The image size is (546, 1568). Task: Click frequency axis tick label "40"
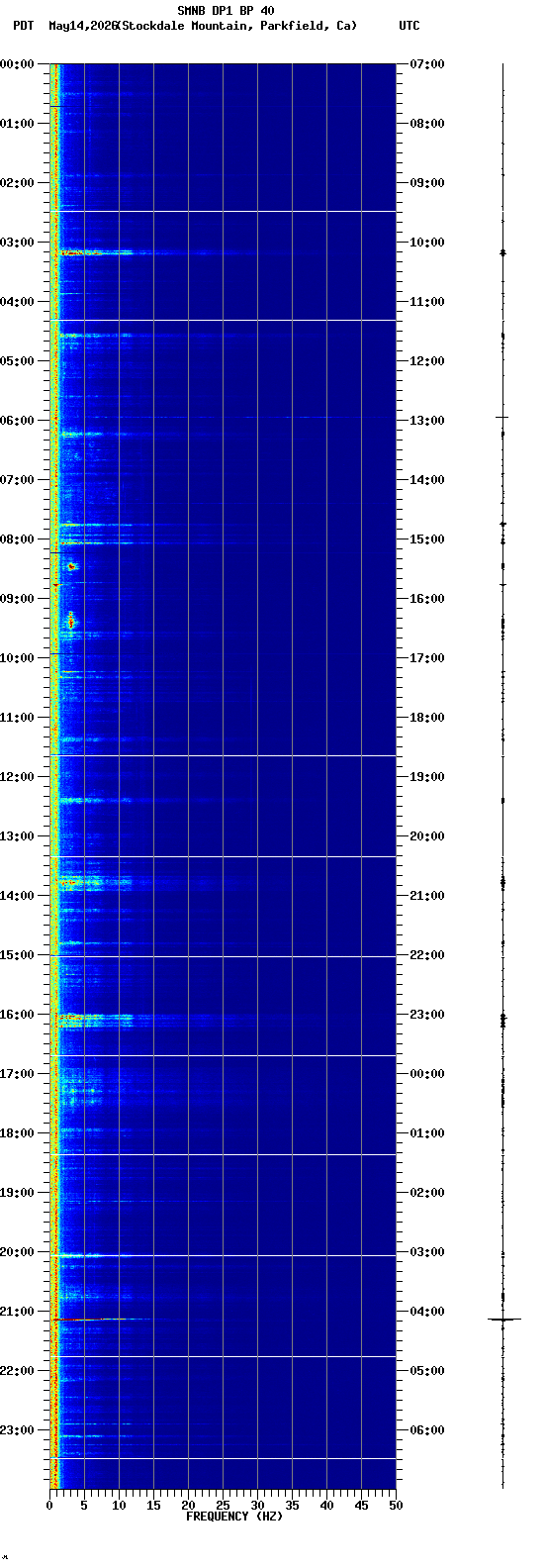326,1506
